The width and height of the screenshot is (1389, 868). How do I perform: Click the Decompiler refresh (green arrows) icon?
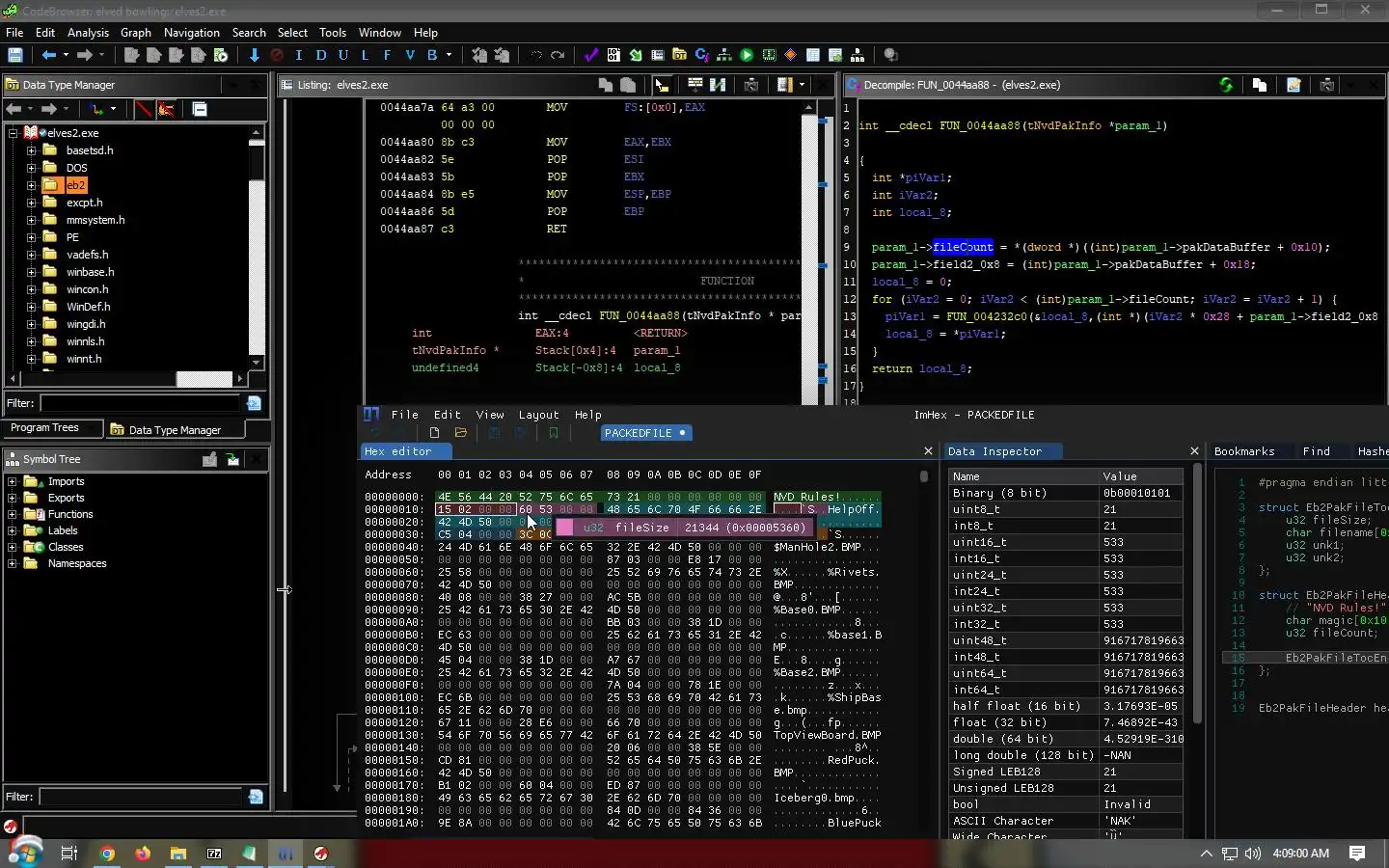(x=1226, y=85)
